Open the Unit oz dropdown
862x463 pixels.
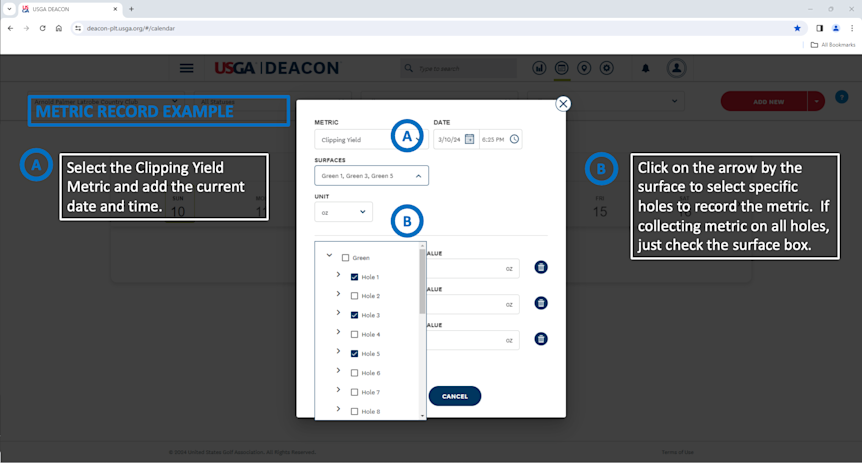343,212
